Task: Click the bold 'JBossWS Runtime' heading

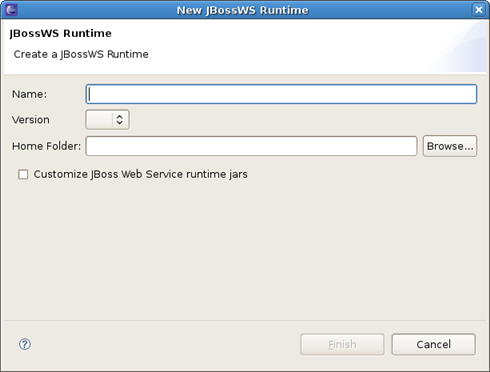Action: click(x=61, y=34)
